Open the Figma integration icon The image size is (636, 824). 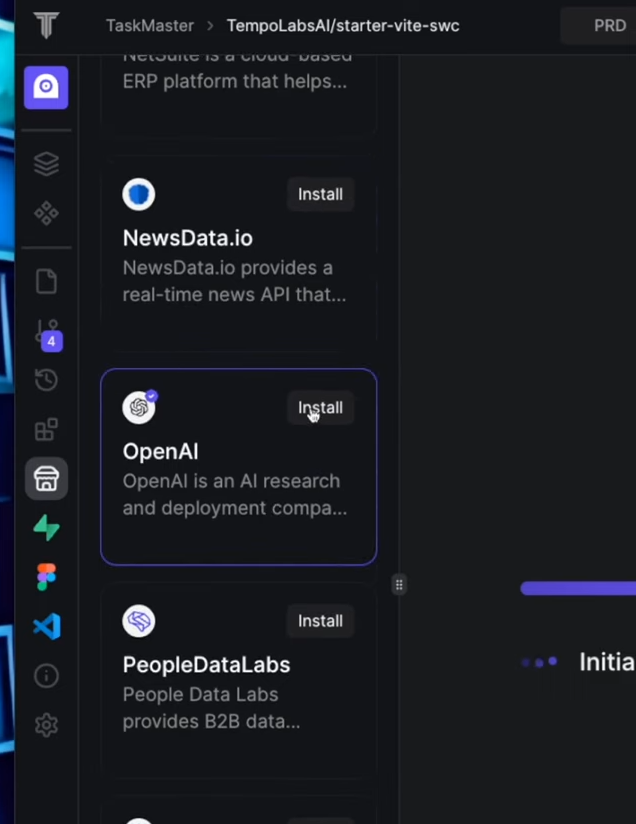tap(46, 577)
